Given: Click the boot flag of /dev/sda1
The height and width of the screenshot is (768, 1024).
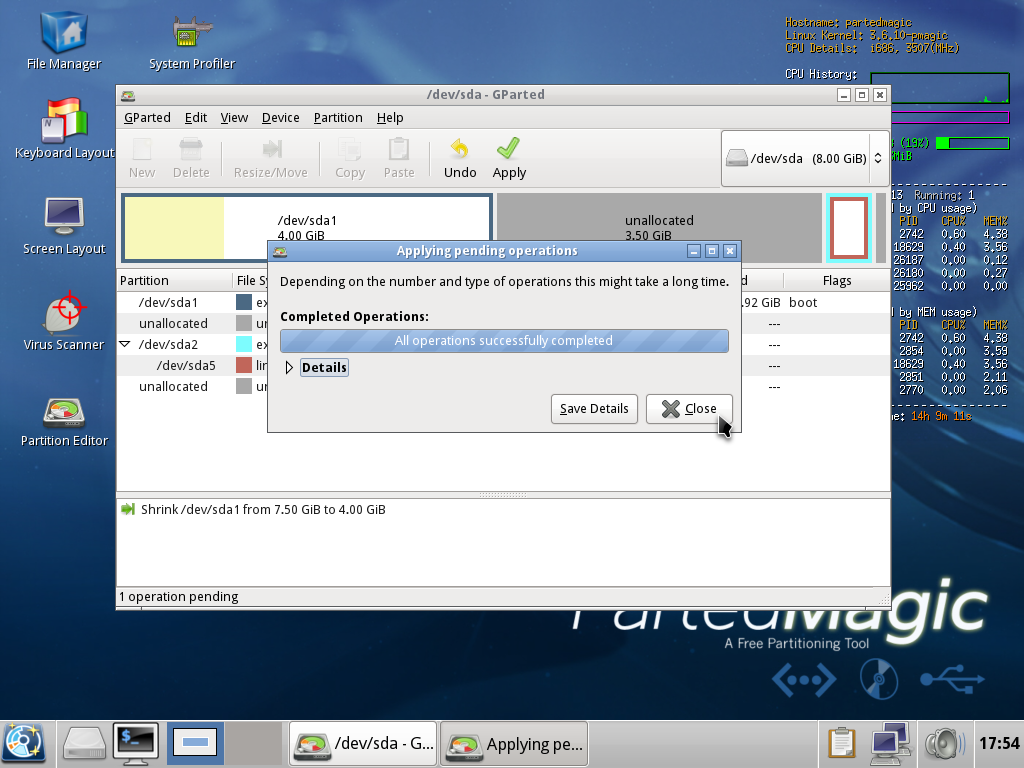Looking at the screenshot, I should coord(803,302).
